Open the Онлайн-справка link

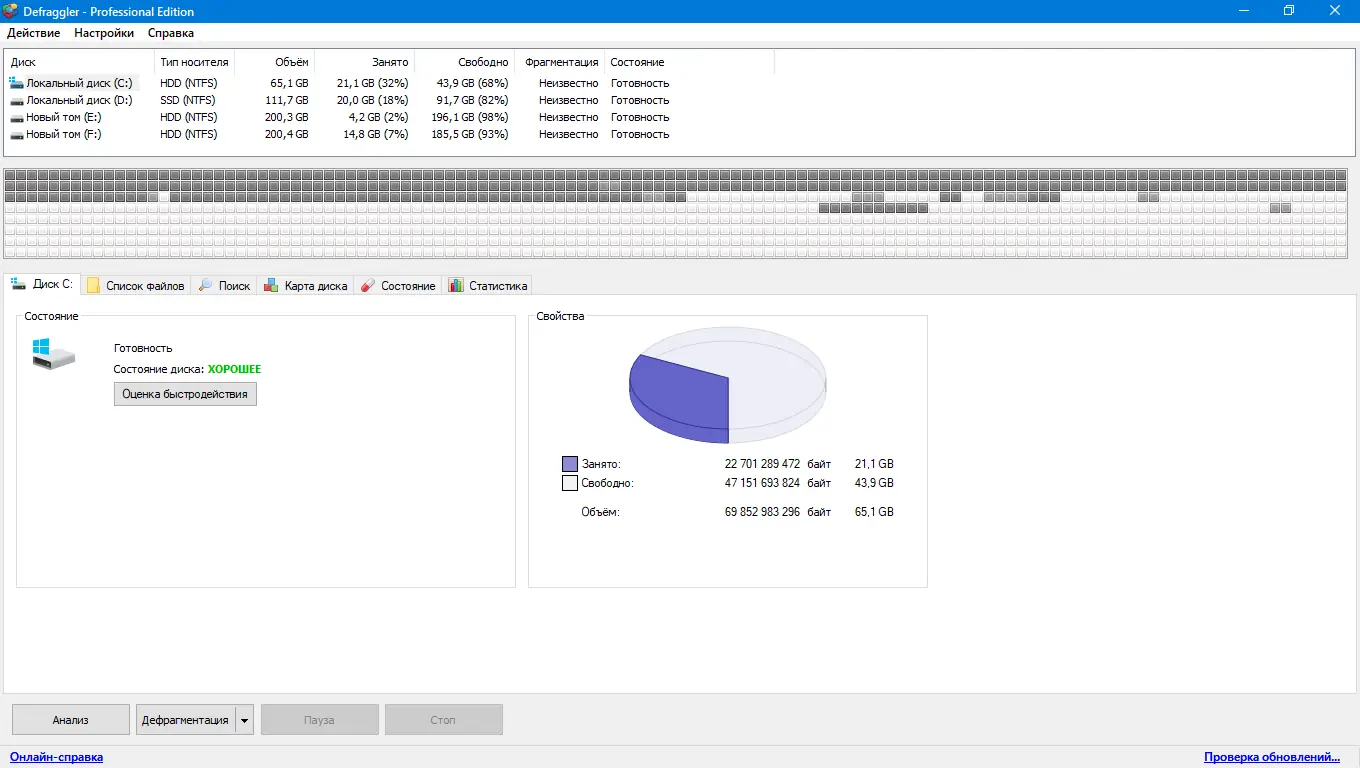click(56, 757)
